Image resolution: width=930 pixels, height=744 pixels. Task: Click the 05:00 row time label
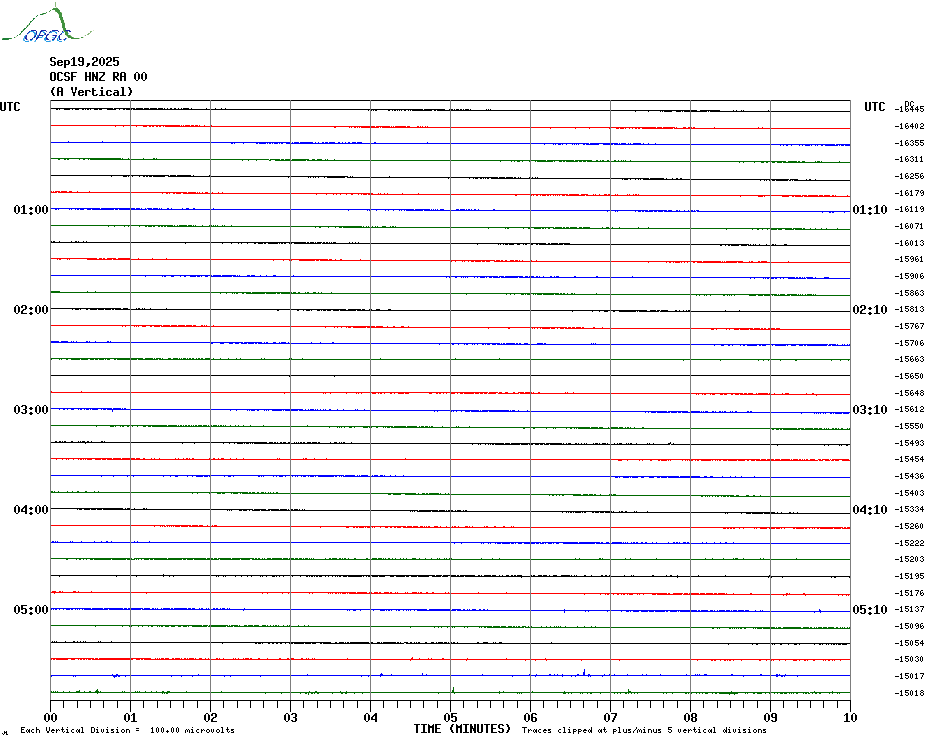[x=31, y=609]
